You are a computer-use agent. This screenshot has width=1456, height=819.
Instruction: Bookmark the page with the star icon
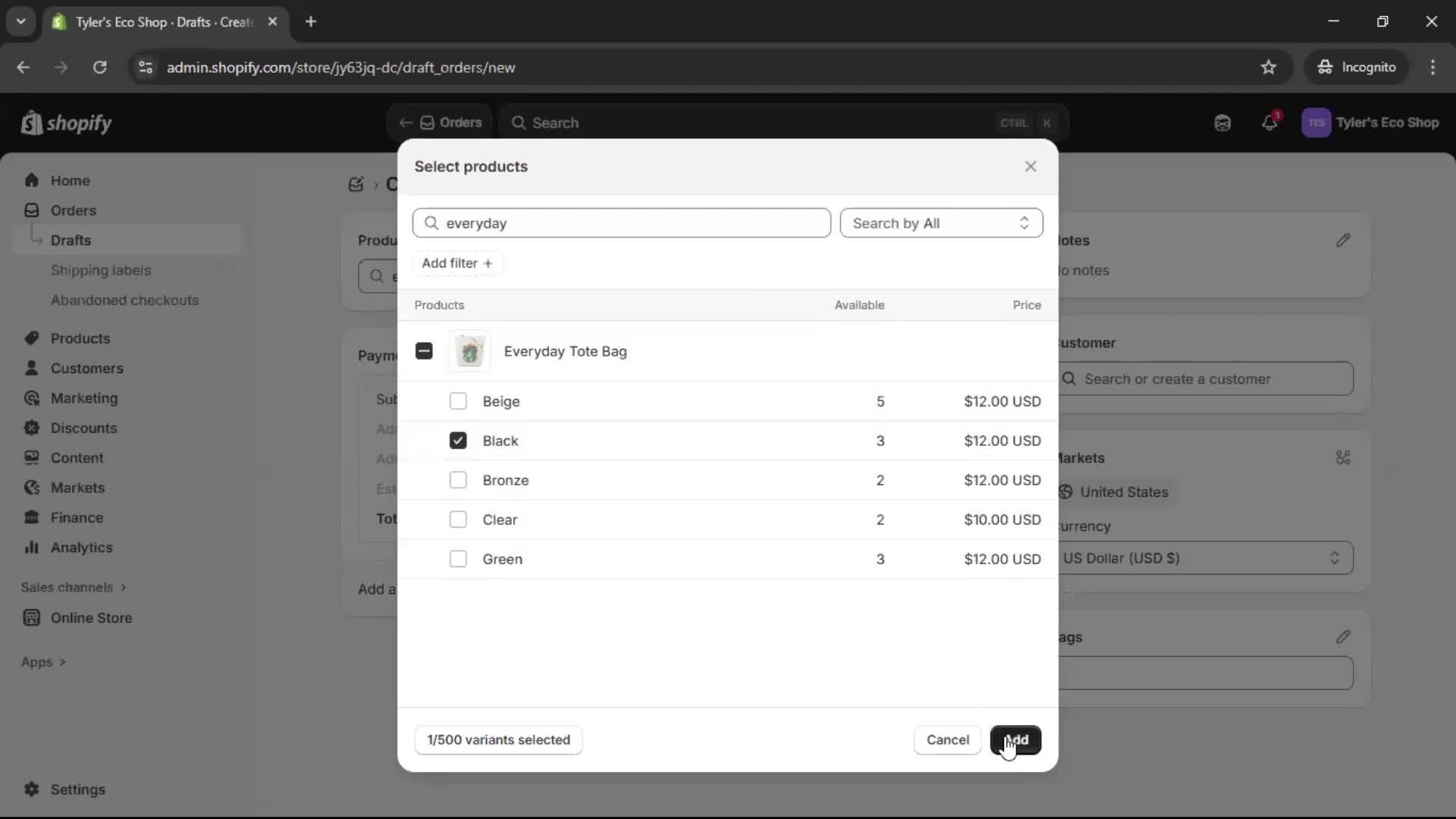tap(1269, 67)
